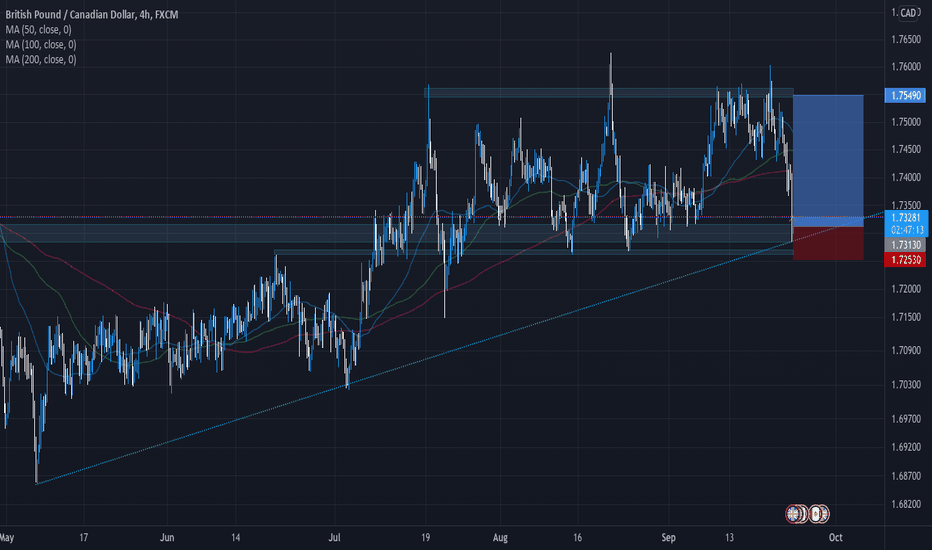Open the CAD currency selector

coord(908,12)
